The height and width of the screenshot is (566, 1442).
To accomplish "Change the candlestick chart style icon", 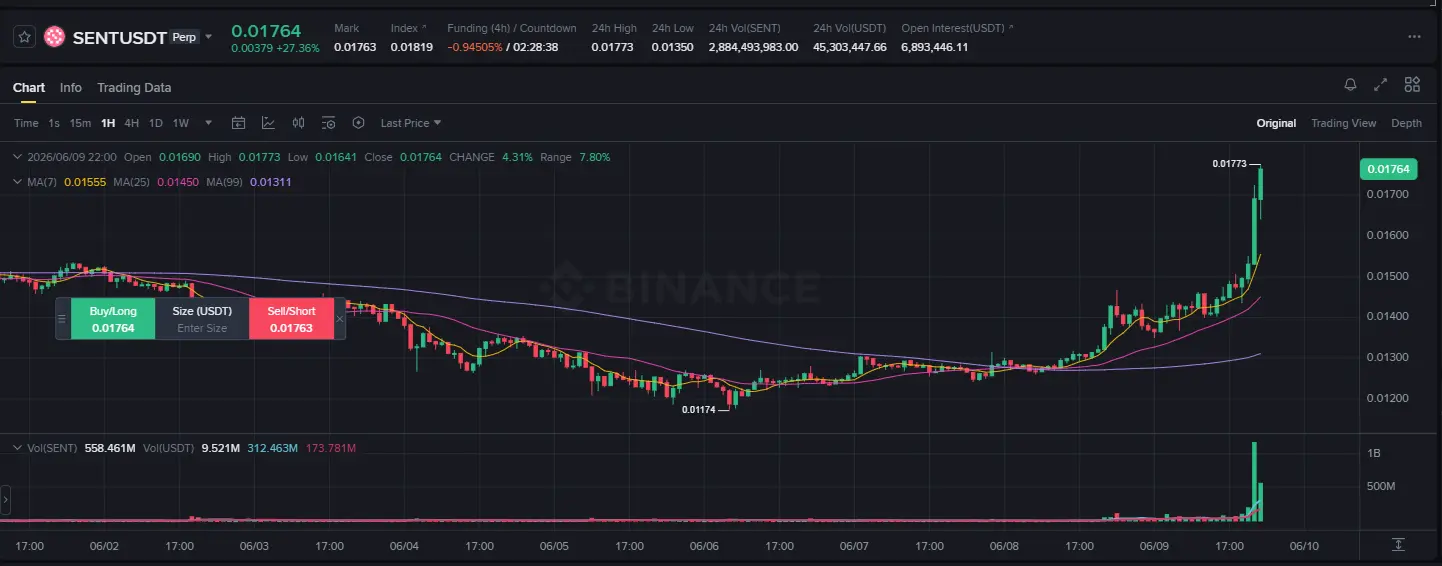I will click(298, 123).
